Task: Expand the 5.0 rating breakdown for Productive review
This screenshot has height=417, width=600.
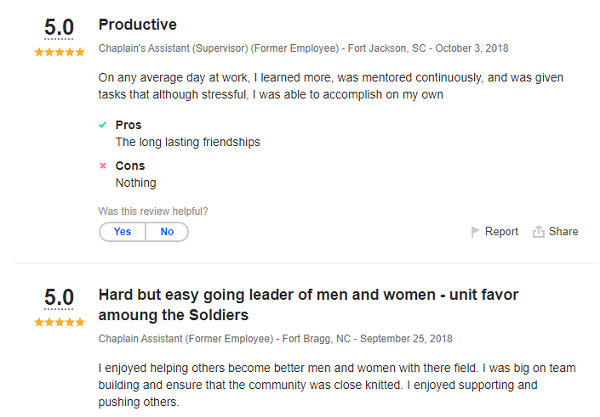Action: (x=59, y=29)
